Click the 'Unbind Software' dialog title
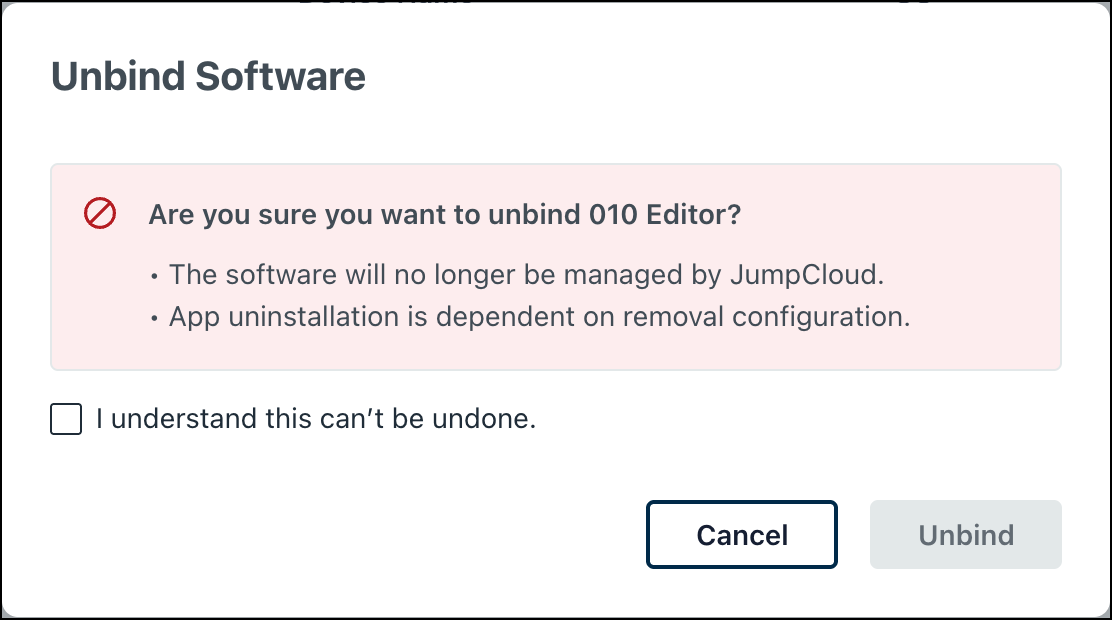This screenshot has width=1112, height=620. tap(208, 77)
